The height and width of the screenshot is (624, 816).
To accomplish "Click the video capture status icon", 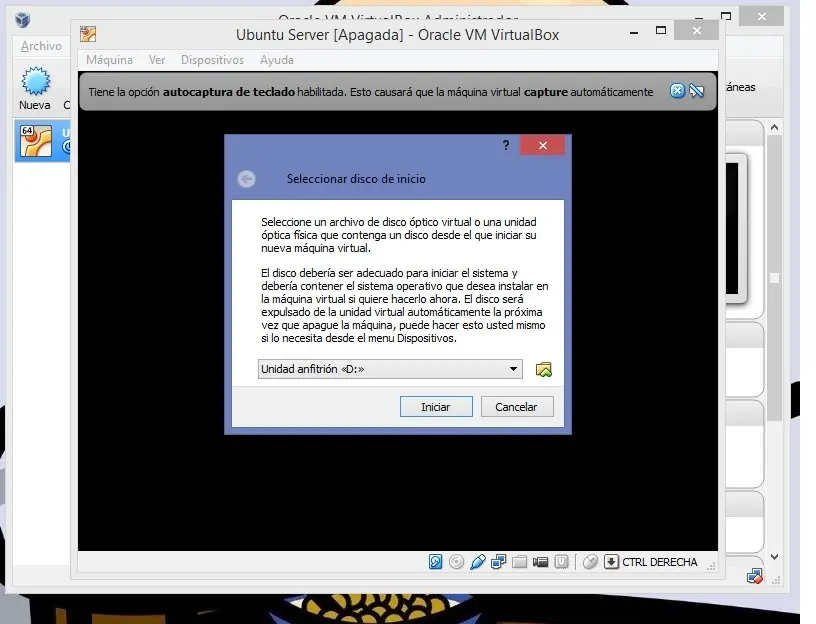I will point(540,562).
